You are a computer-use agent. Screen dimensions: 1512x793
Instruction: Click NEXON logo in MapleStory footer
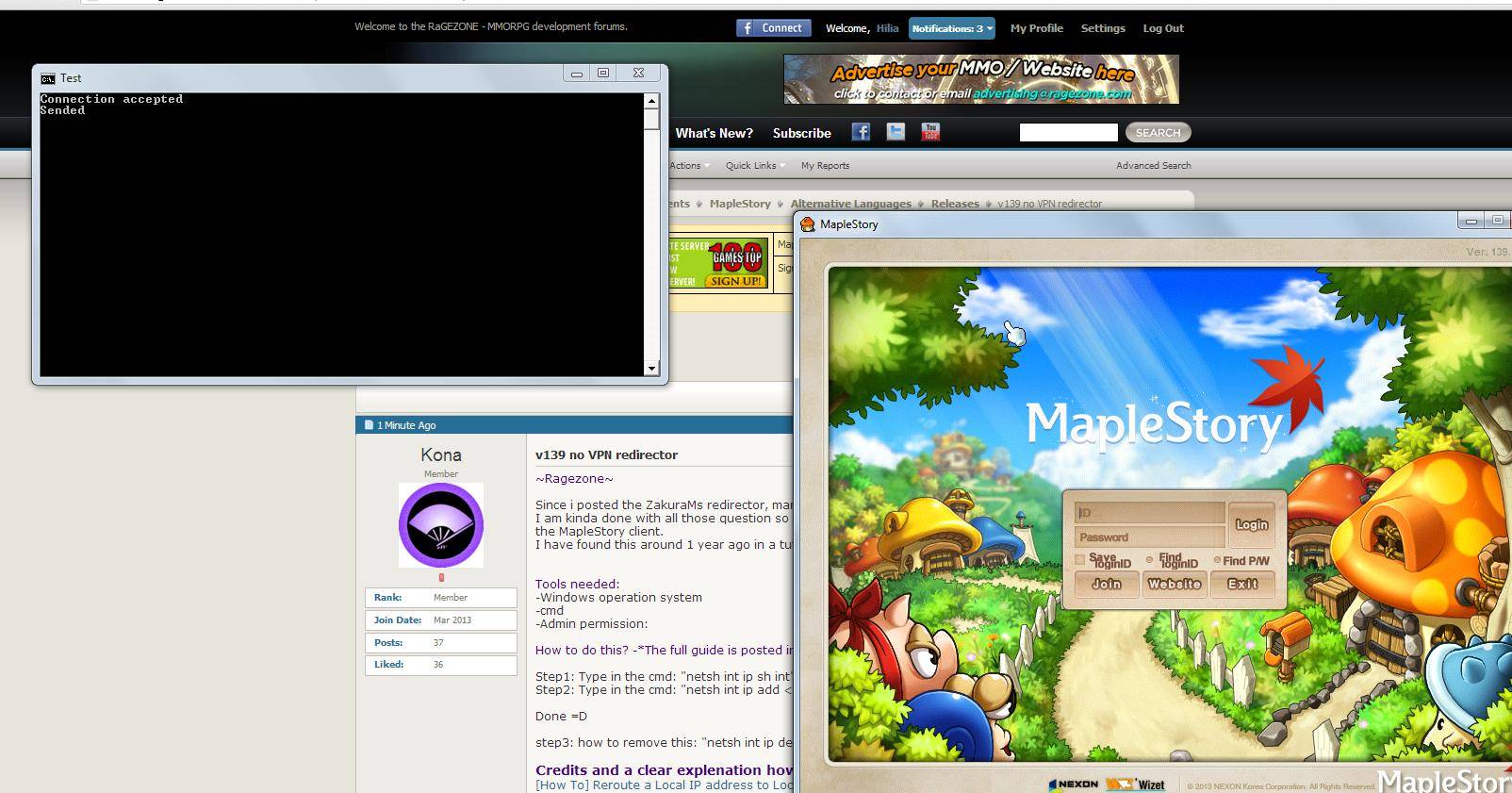(x=1073, y=785)
